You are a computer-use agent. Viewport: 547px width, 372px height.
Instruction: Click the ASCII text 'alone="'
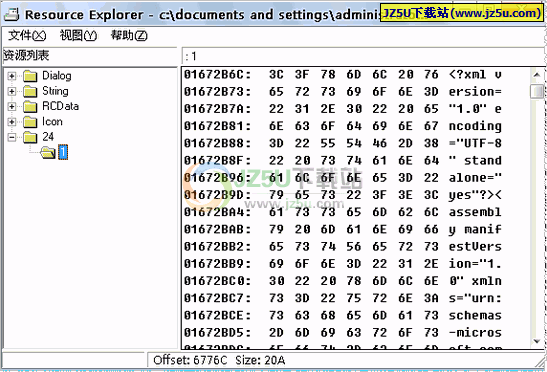(475, 178)
